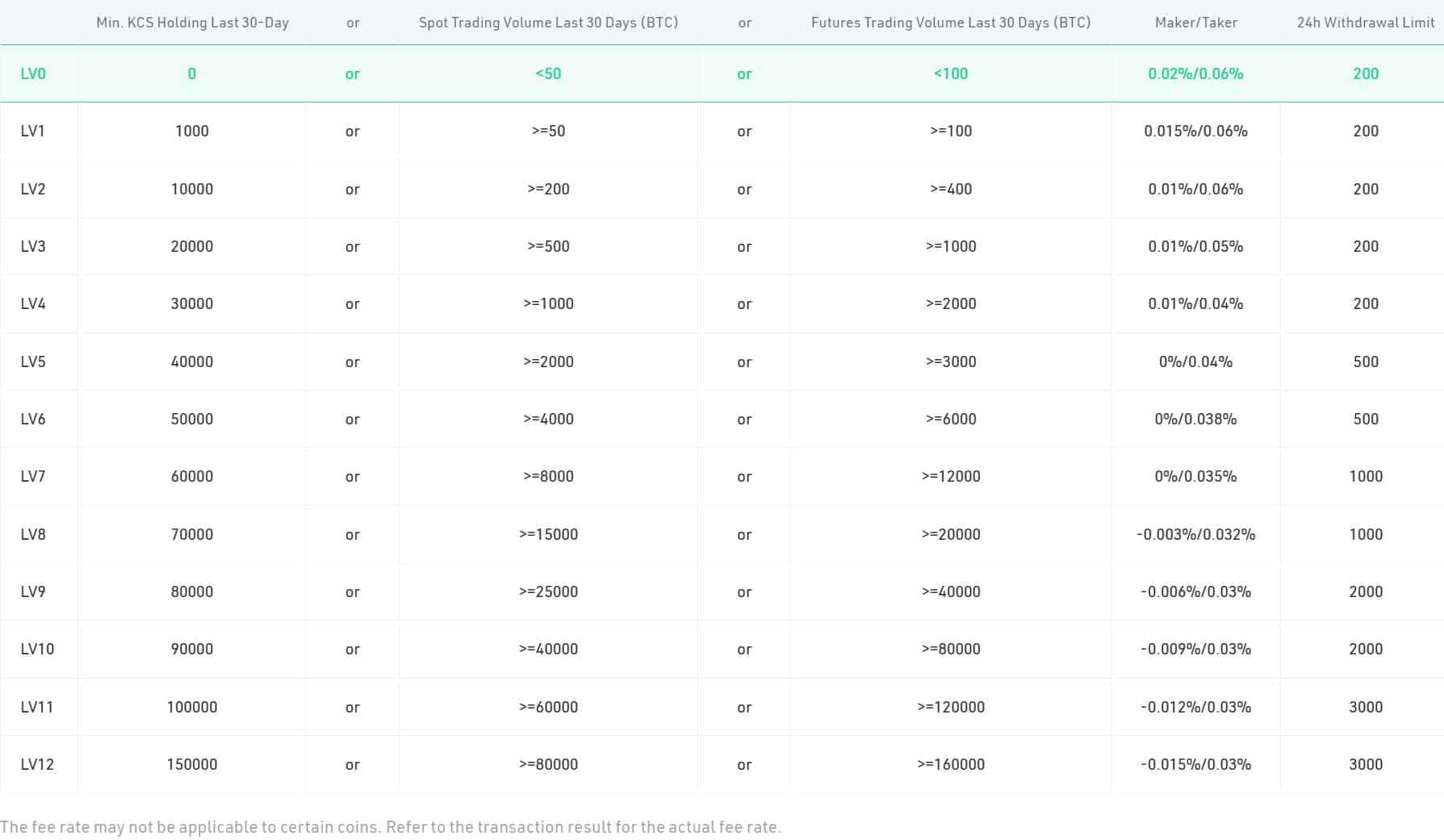1444x840 pixels.
Task: Click LV3 fee value 0.01%/0.05%
Action: [1195, 246]
